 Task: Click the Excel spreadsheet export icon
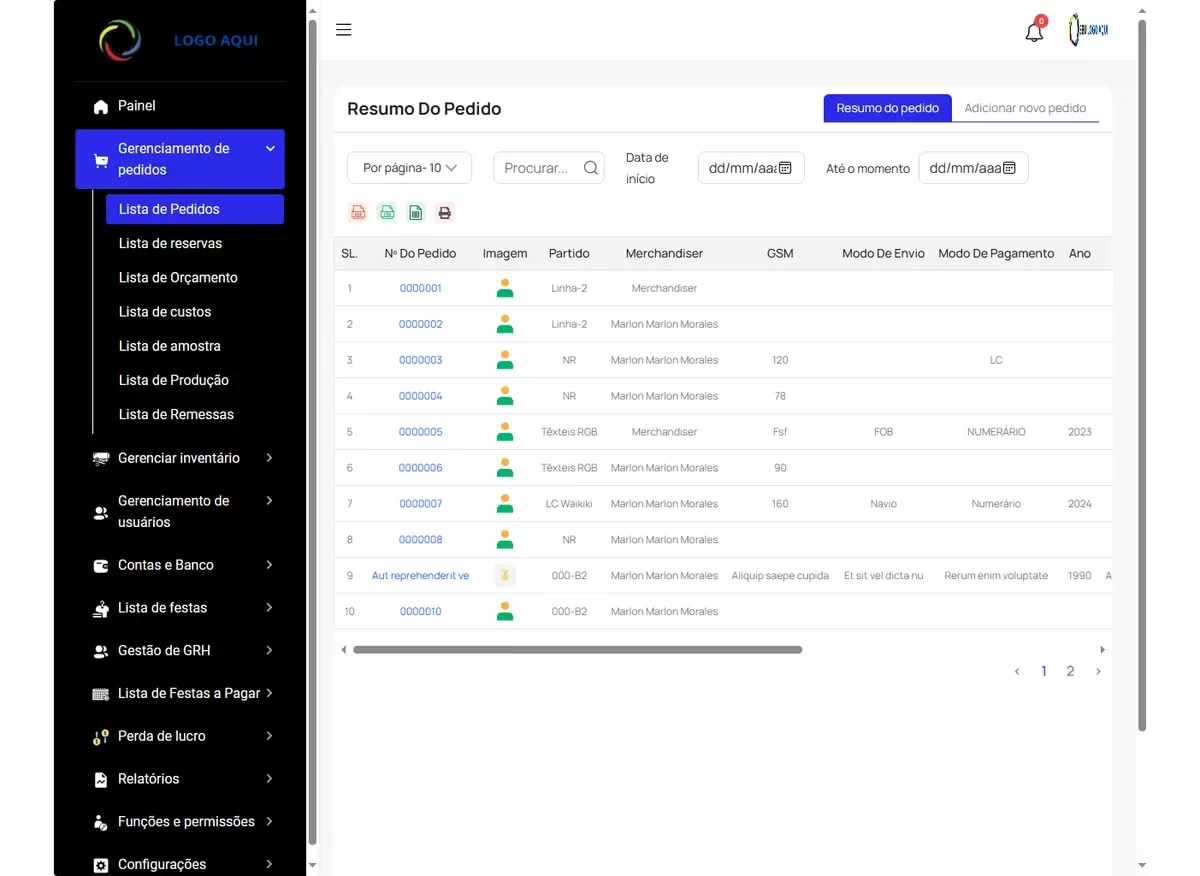pyautogui.click(x=416, y=212)
